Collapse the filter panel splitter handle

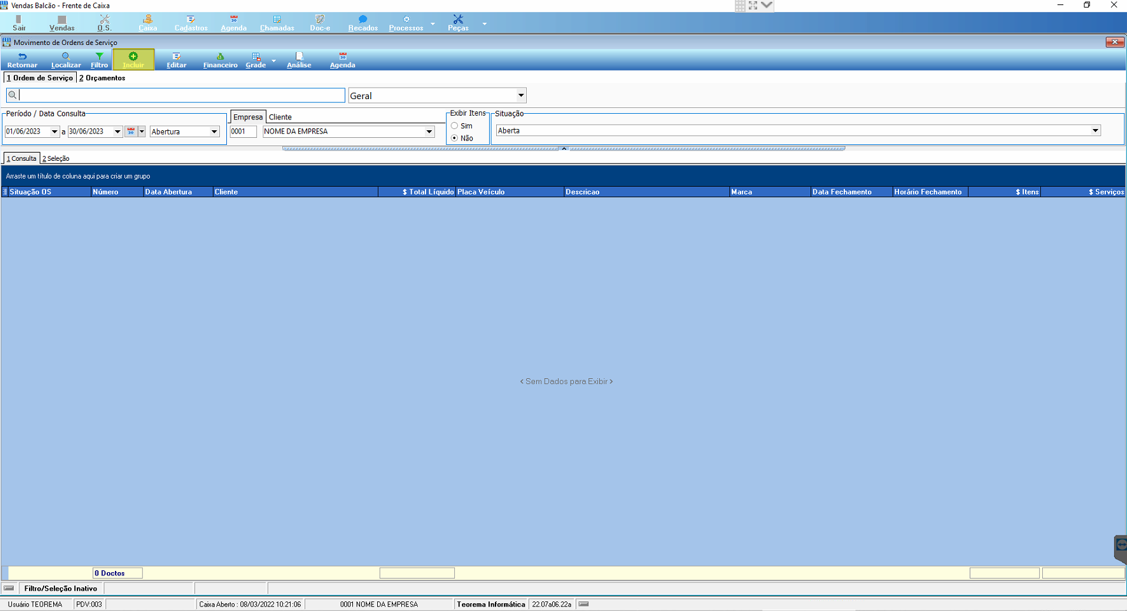pos(564,148)
